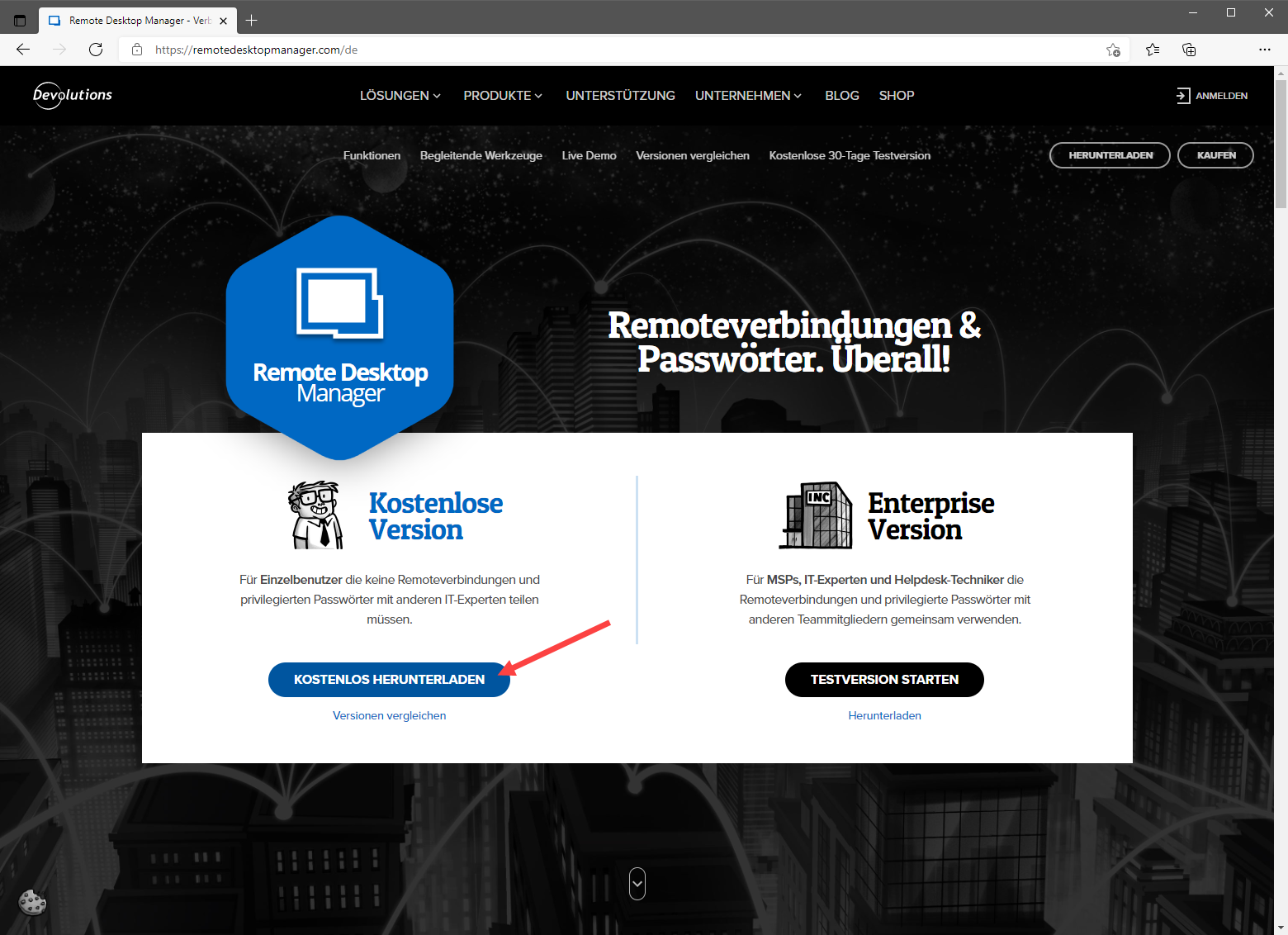Open the Live Demo link
This screenshot has width=1288, height=935.
coord(589,155)
